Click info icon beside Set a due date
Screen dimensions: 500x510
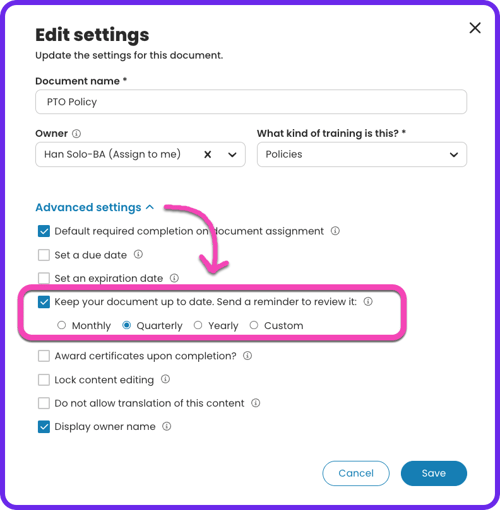pyautogui.click(x=138, y=255)
